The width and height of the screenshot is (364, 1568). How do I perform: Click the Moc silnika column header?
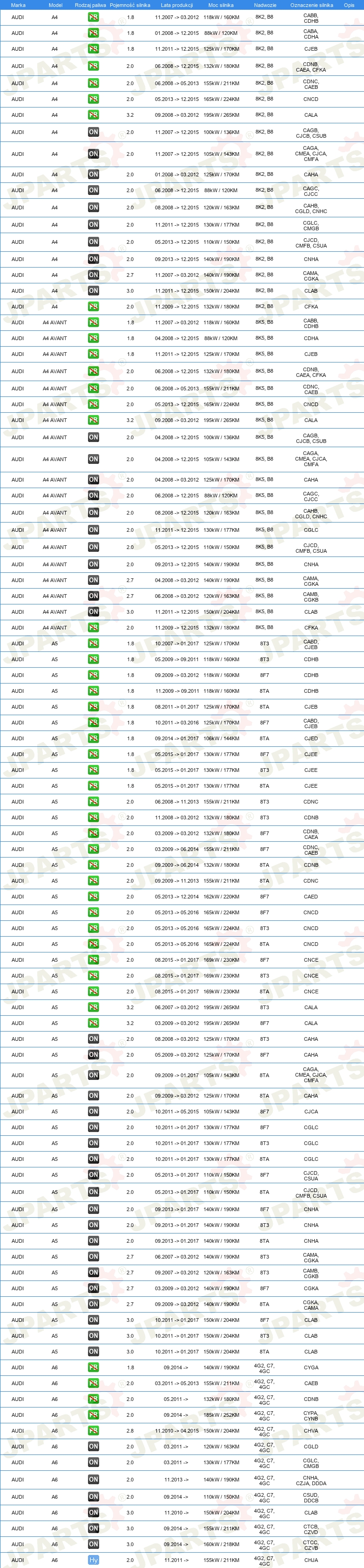click(x=221, y=5)
